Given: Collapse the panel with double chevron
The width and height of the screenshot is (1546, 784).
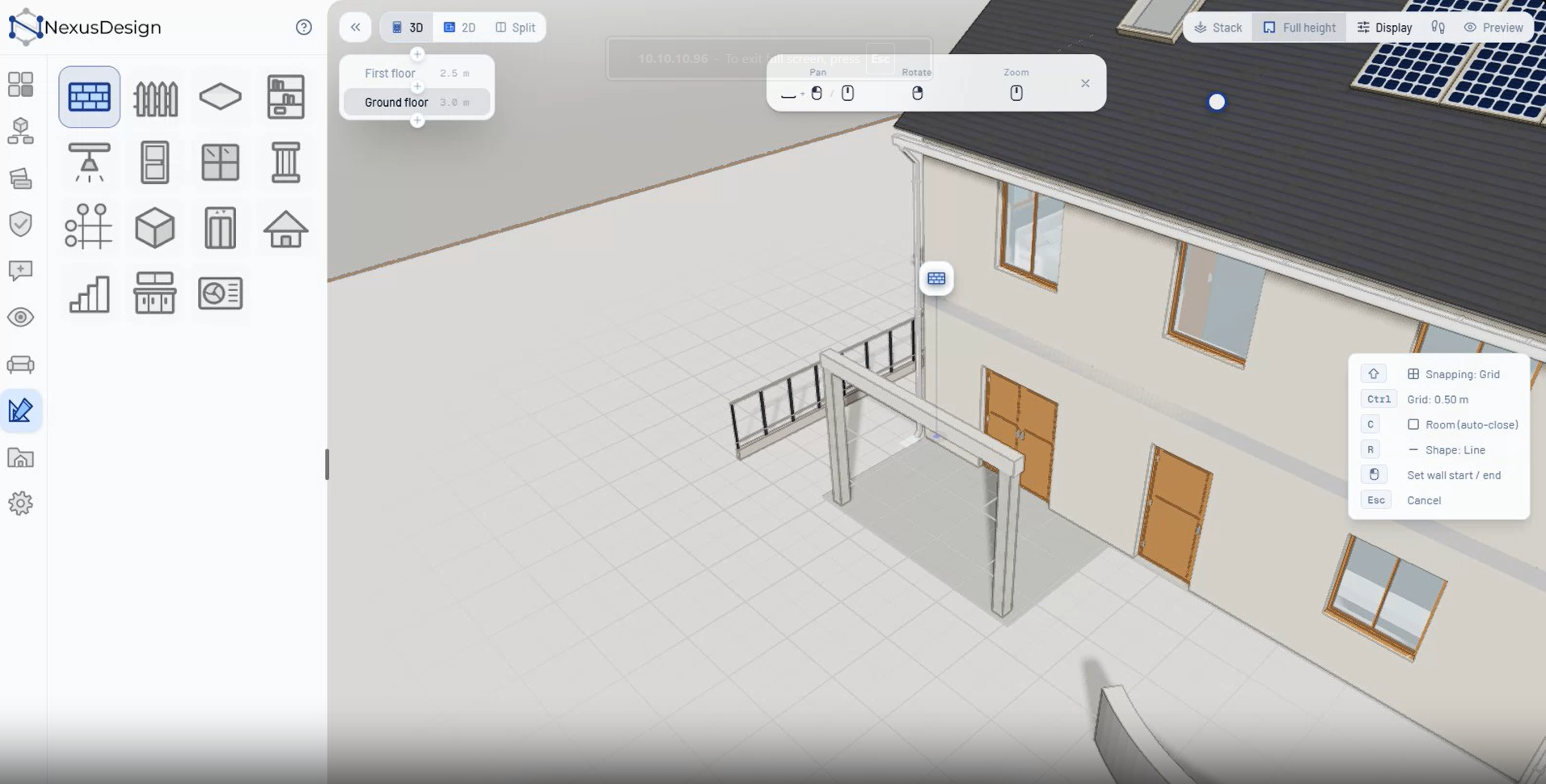Looking at the screenshot, I should coord(356,27).
